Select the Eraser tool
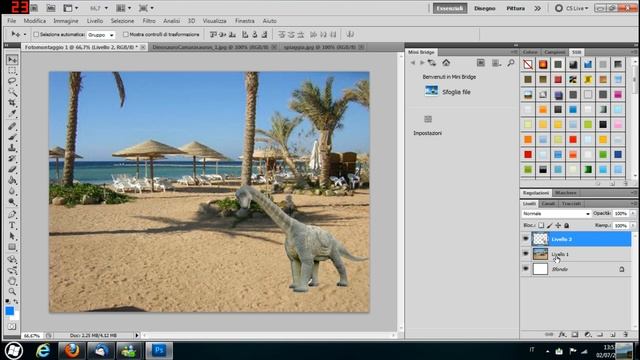640x360 pixels. pos(12,169)
